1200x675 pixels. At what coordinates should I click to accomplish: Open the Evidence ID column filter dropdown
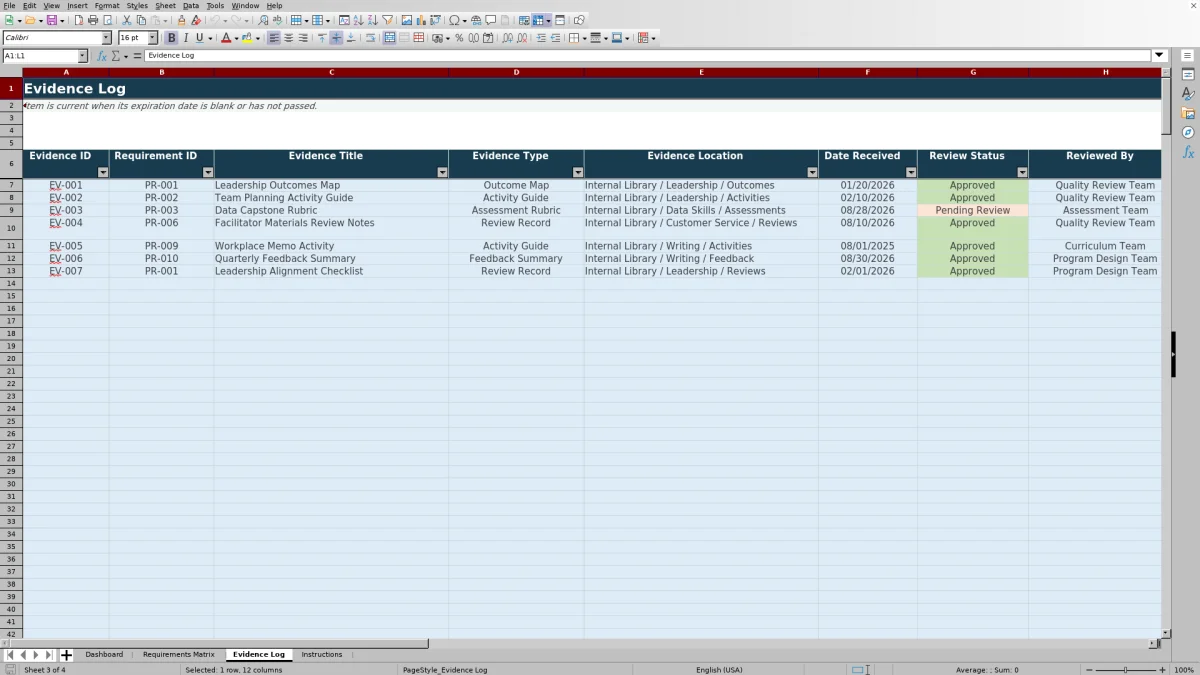[x=102, y=173]
